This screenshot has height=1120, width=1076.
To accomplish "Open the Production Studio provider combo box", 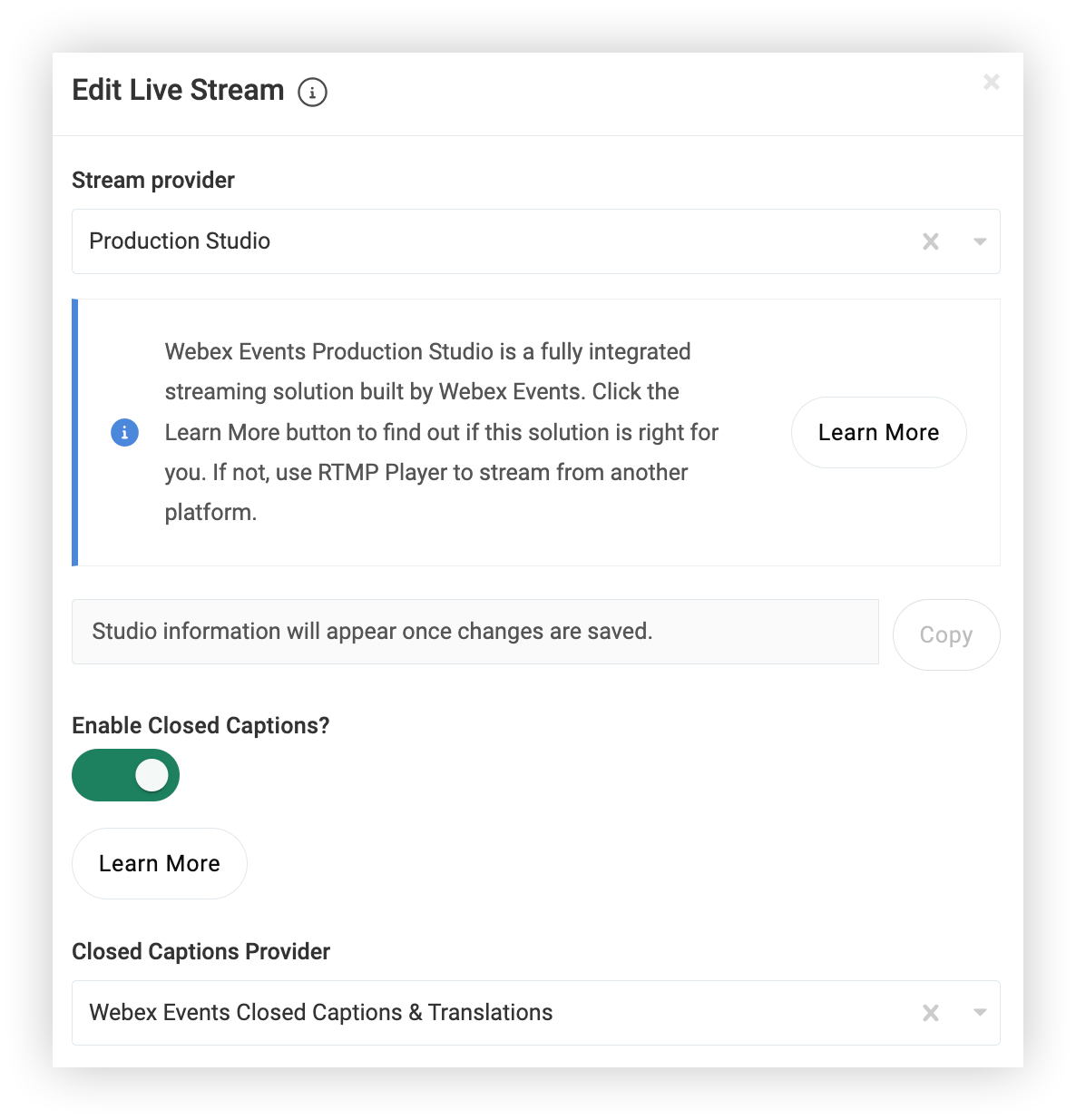I will (x=536, y=241).
